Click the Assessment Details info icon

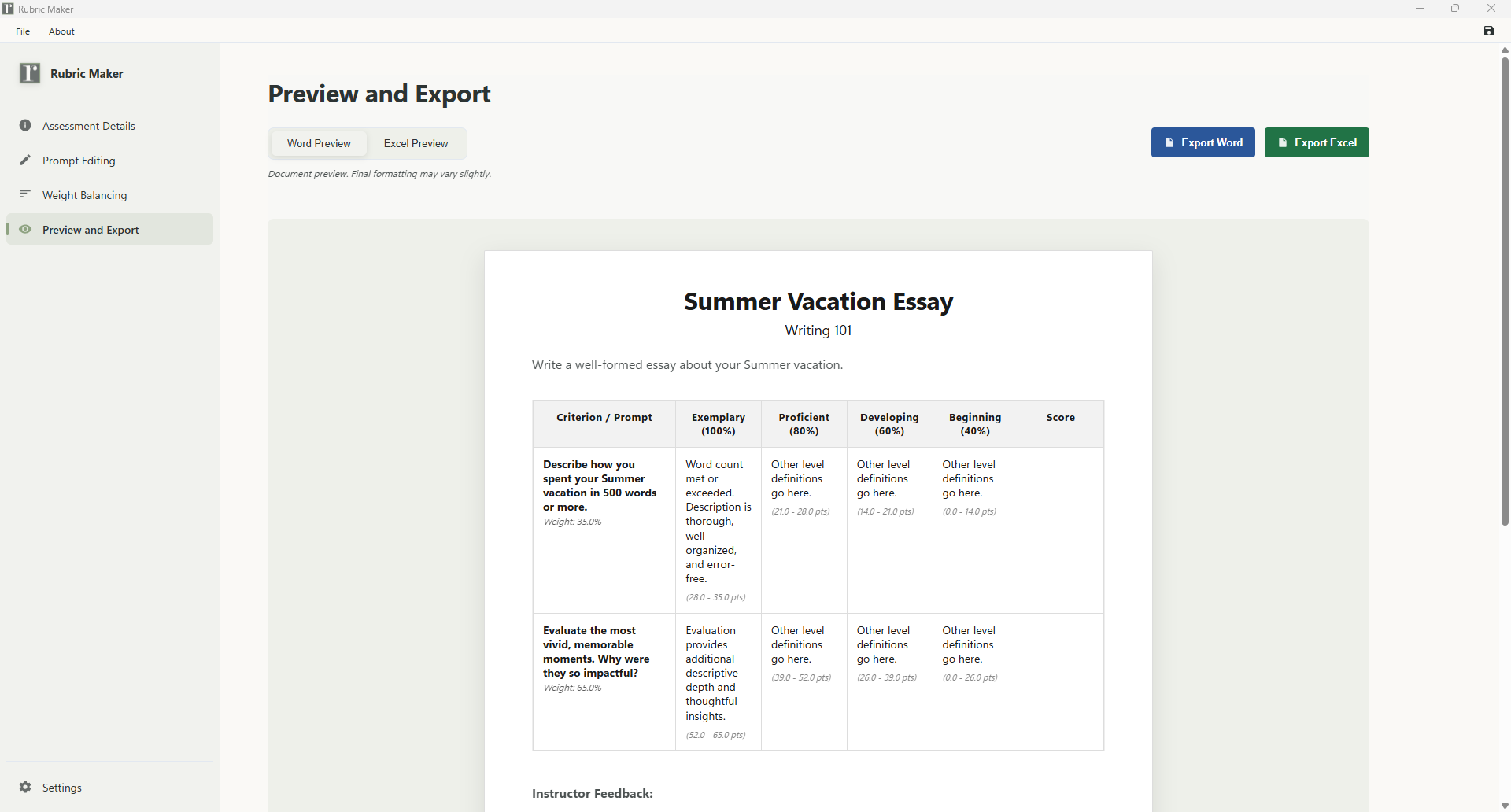coord(25,125)
